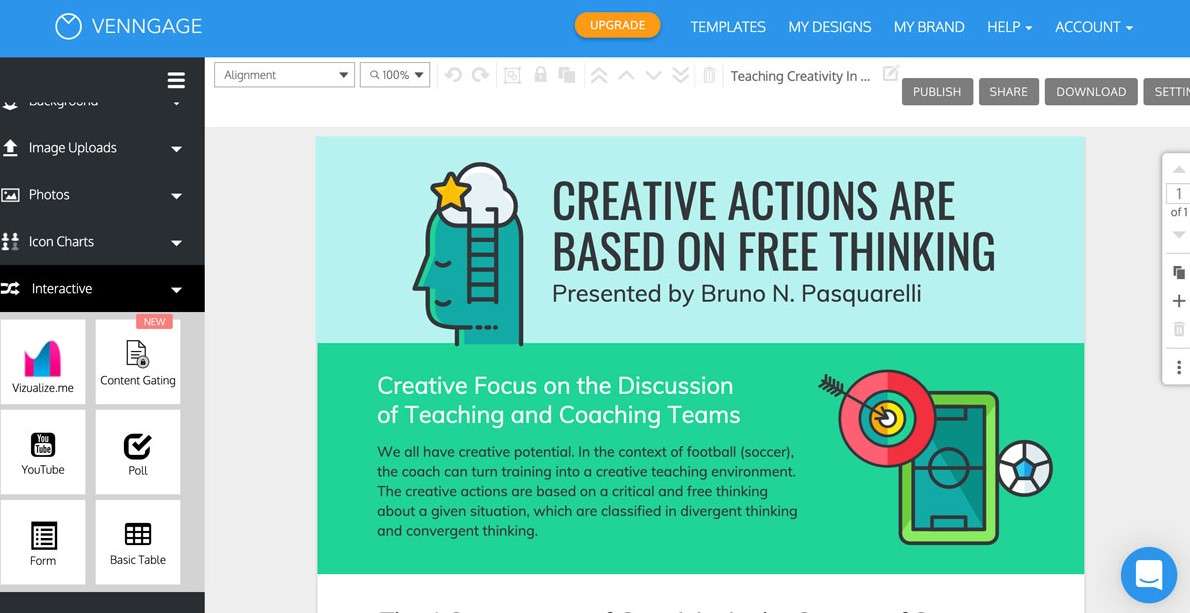Click the Venngage clock logo icon
This screenshot has height=613, width=1190.
(68, 27)
